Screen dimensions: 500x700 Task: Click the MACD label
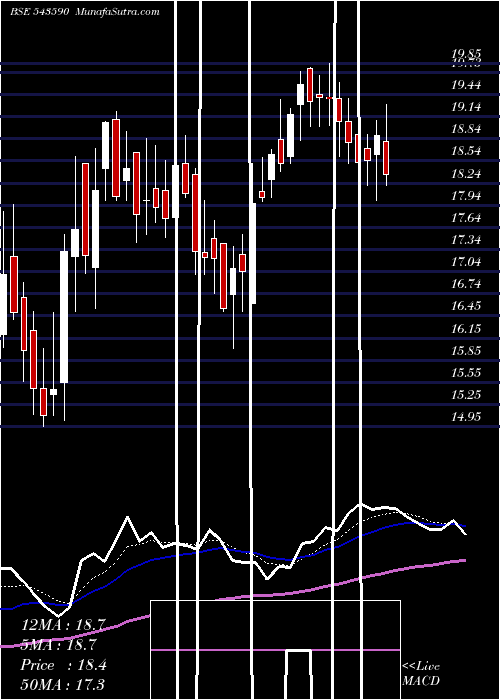[x=421, y=681]
